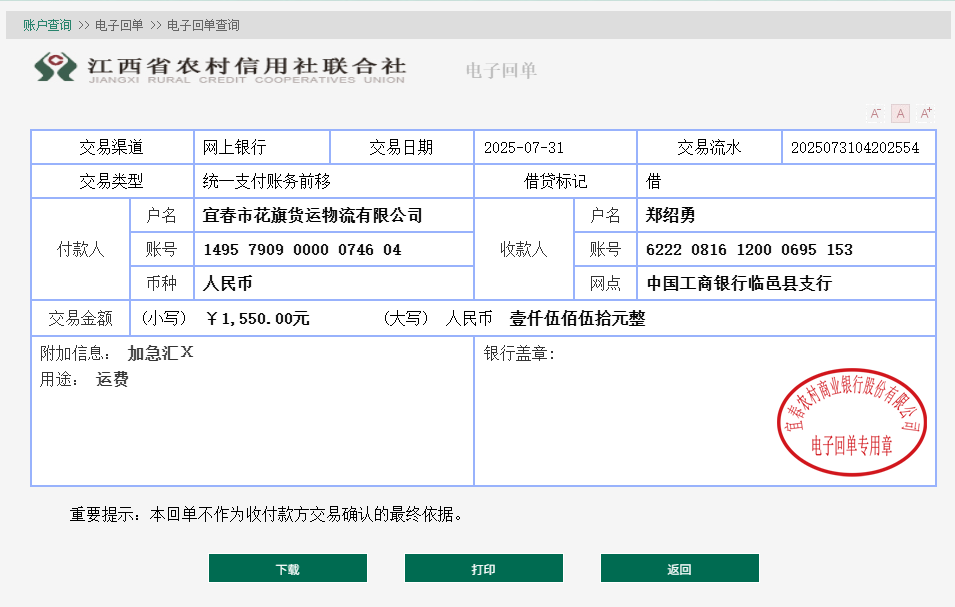Click the first 电子回单 breadcrumb item

119,26
